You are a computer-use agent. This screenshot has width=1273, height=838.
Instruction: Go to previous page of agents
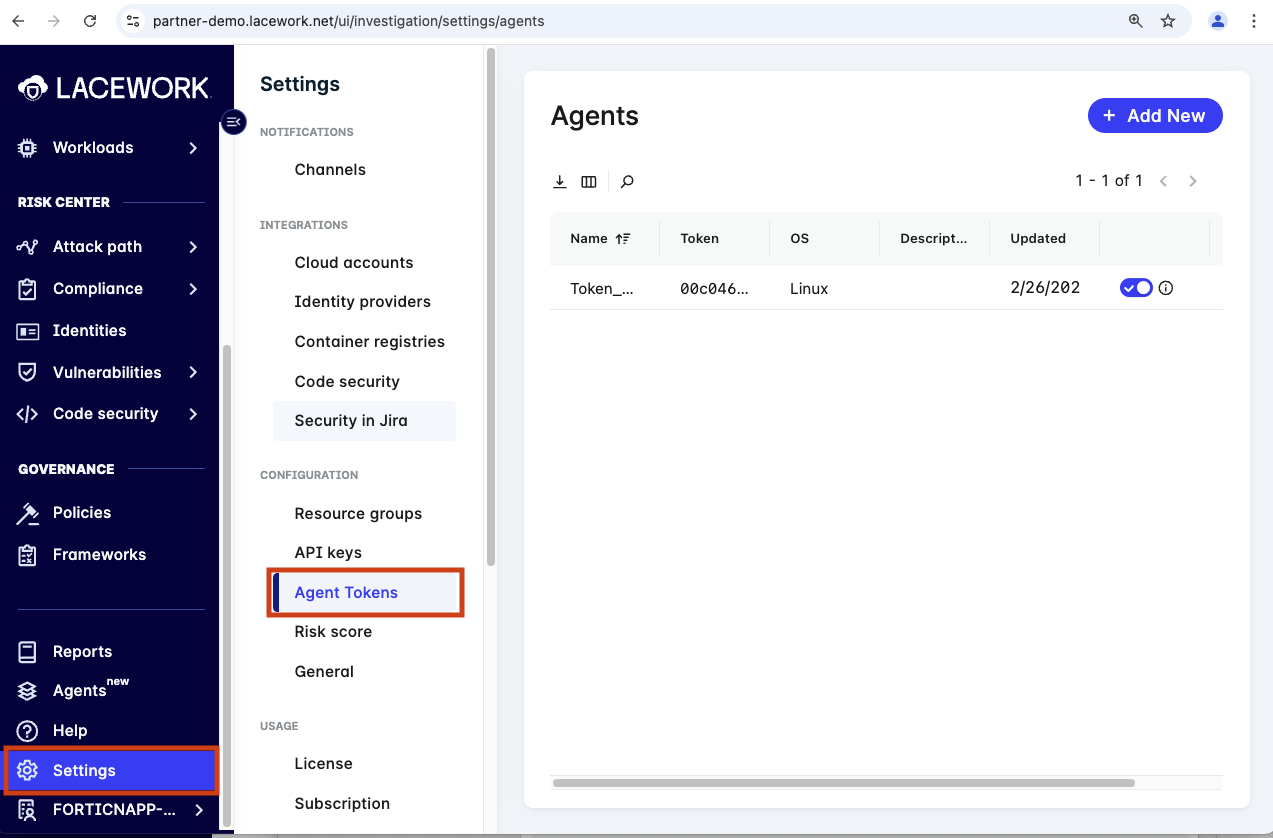pyautogui.click(x=1163, y=181)
